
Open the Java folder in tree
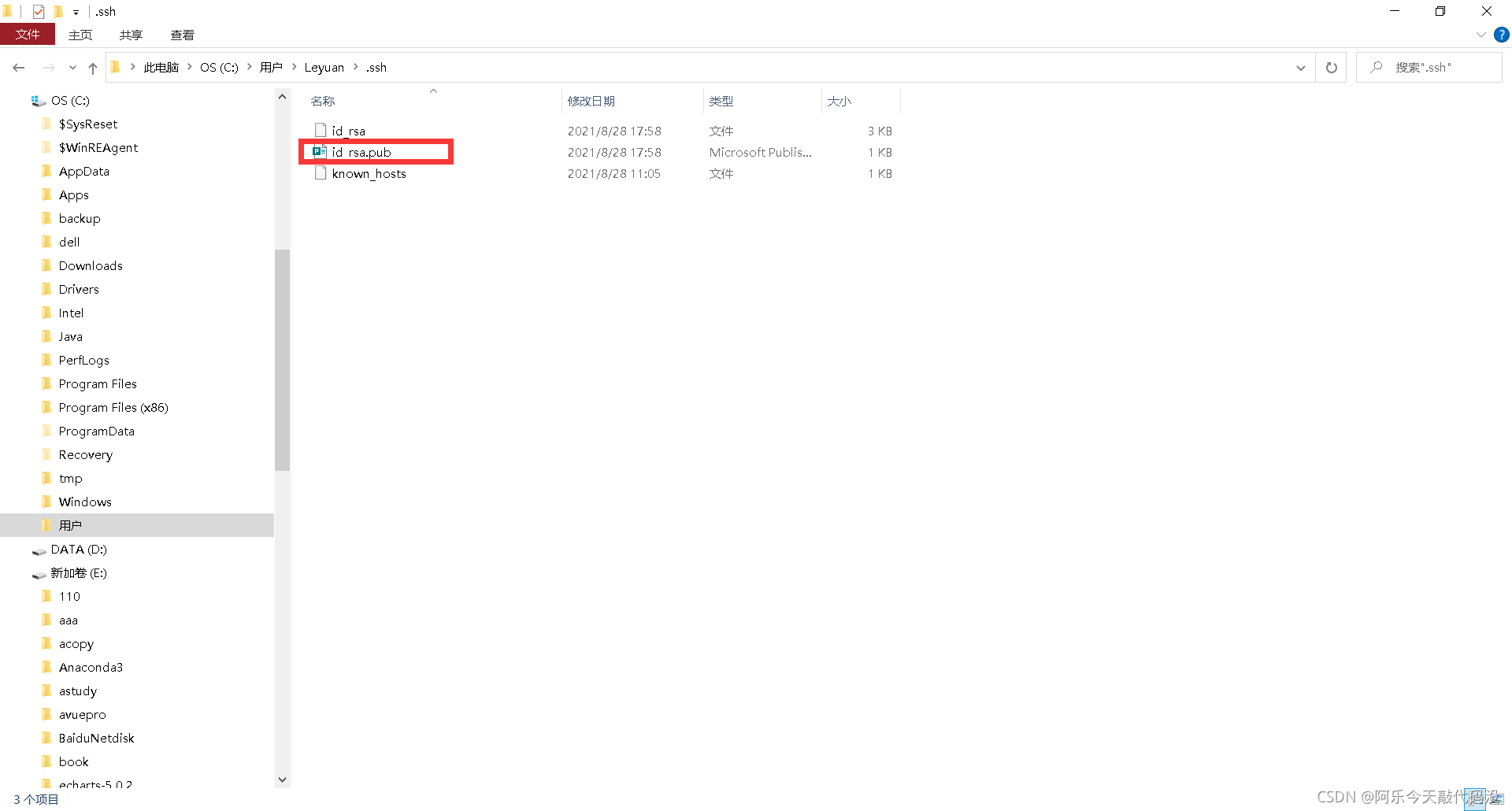click(70, 337)
